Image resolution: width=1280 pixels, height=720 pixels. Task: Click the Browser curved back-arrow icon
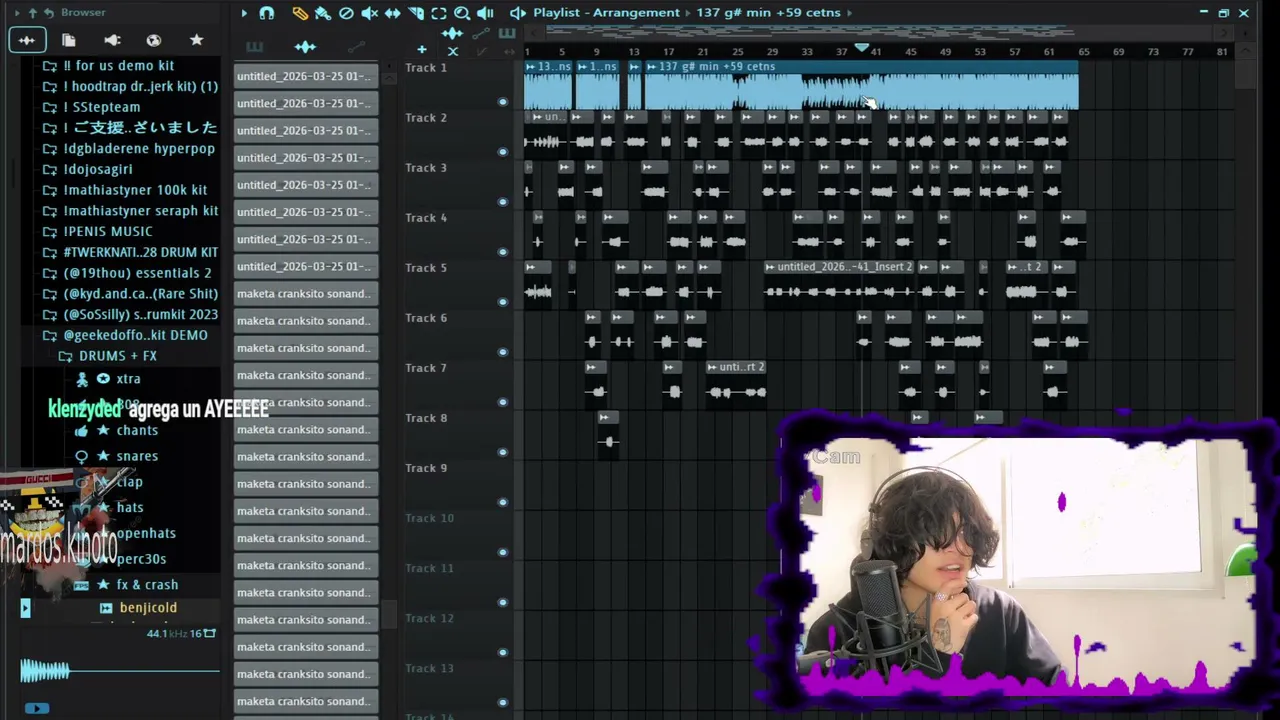click(x=48, y=13)
